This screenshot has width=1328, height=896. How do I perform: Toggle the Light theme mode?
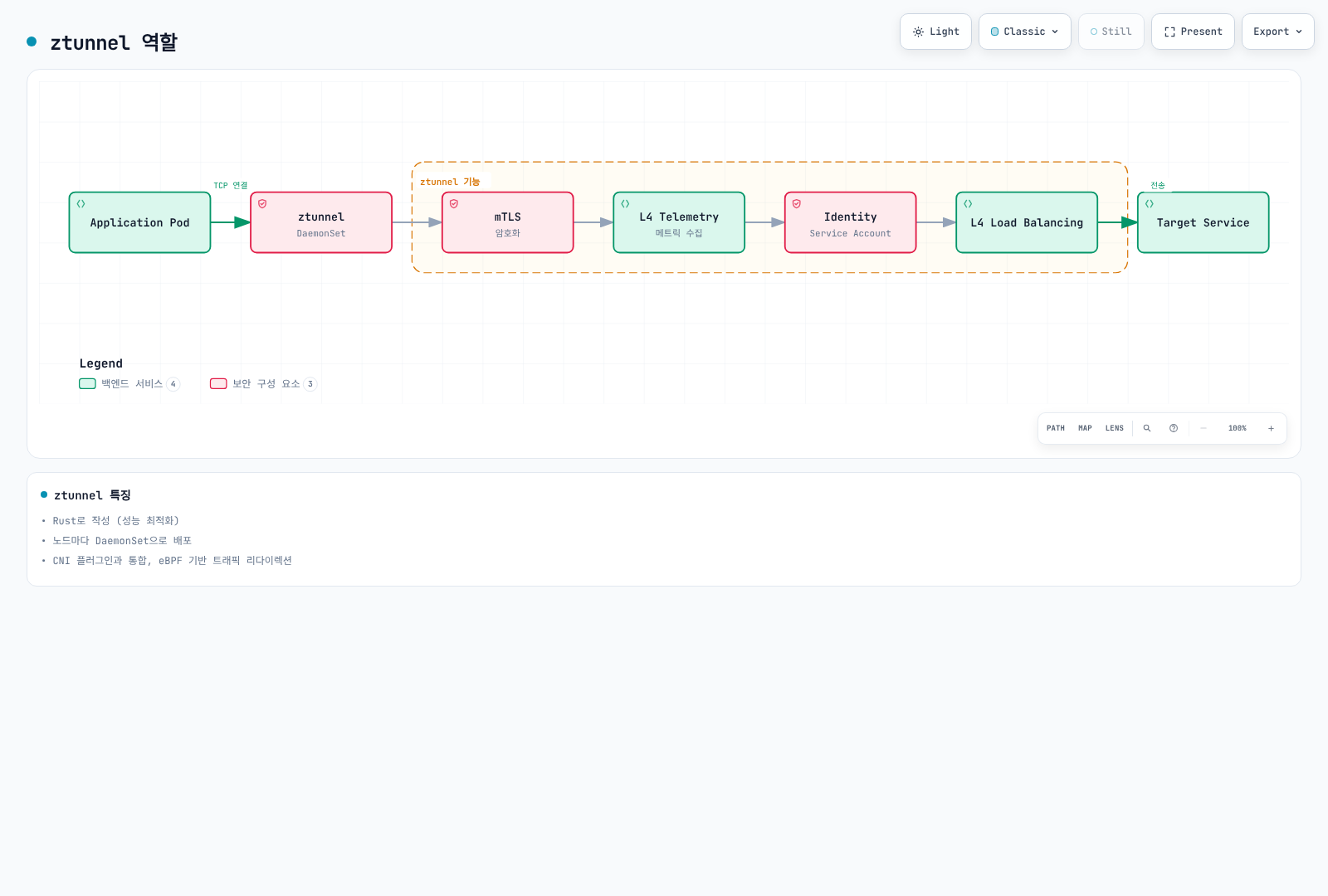tap(935, 32)
